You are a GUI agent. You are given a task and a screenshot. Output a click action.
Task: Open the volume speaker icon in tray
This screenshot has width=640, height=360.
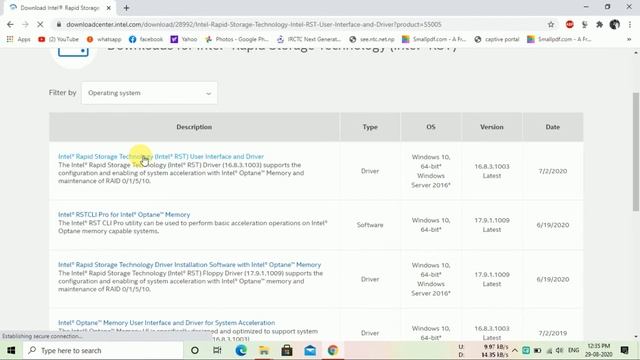[560, 351]
